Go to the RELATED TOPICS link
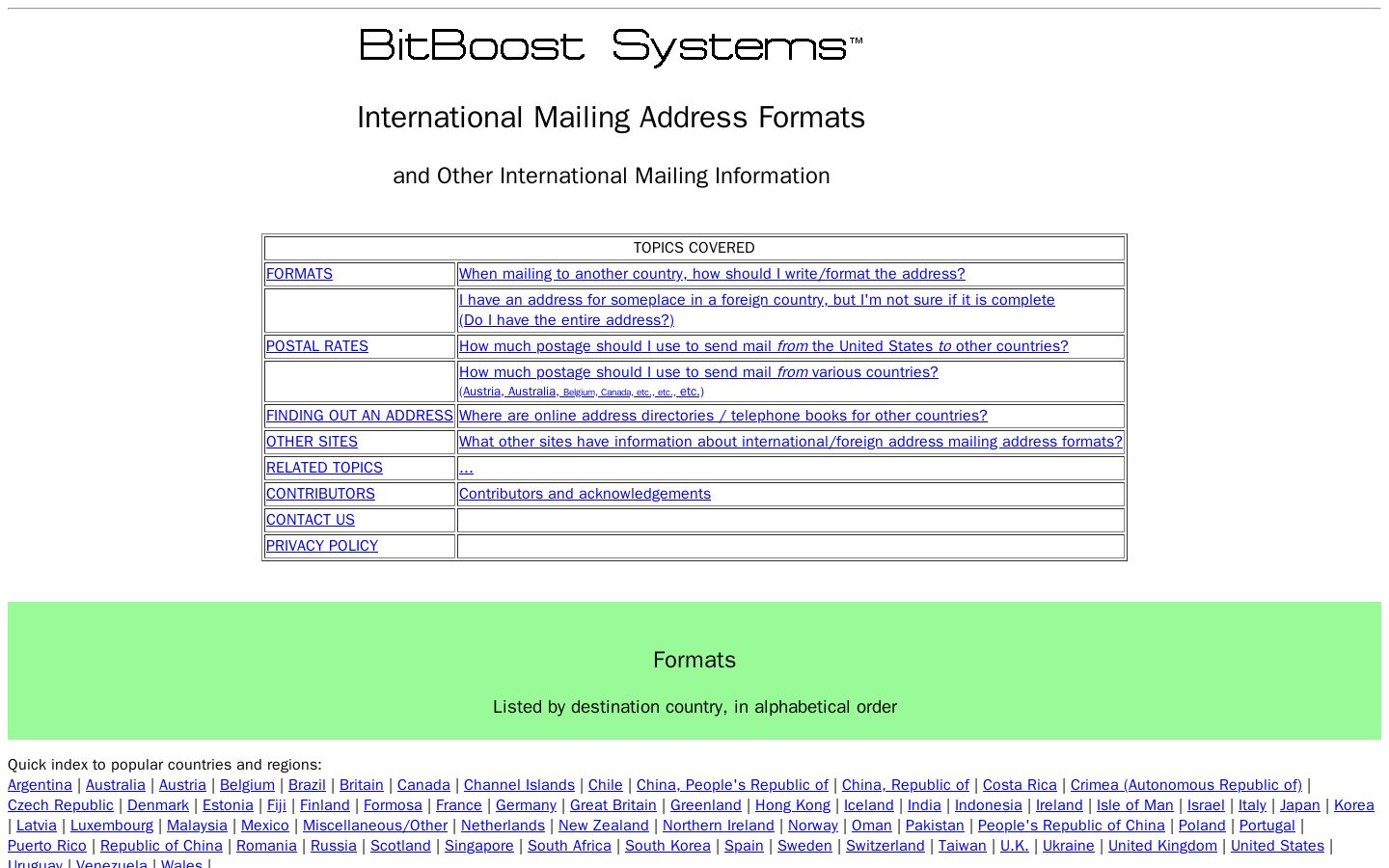 [324, 468]
